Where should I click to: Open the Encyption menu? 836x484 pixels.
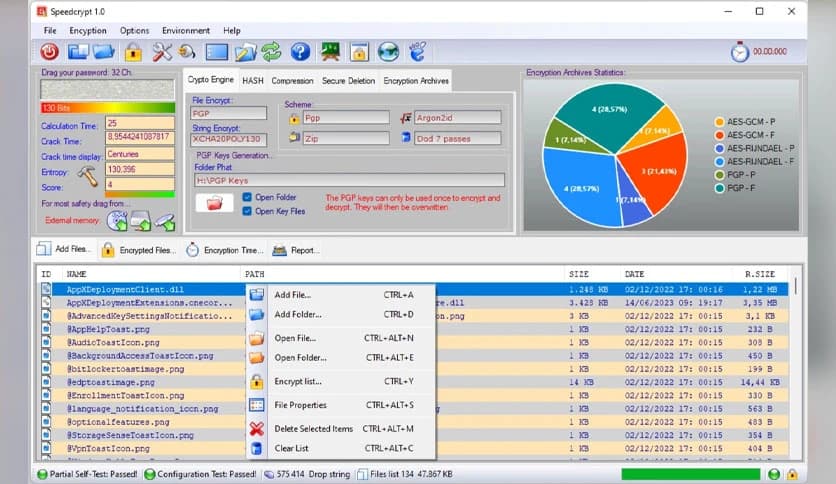[88, 30]
